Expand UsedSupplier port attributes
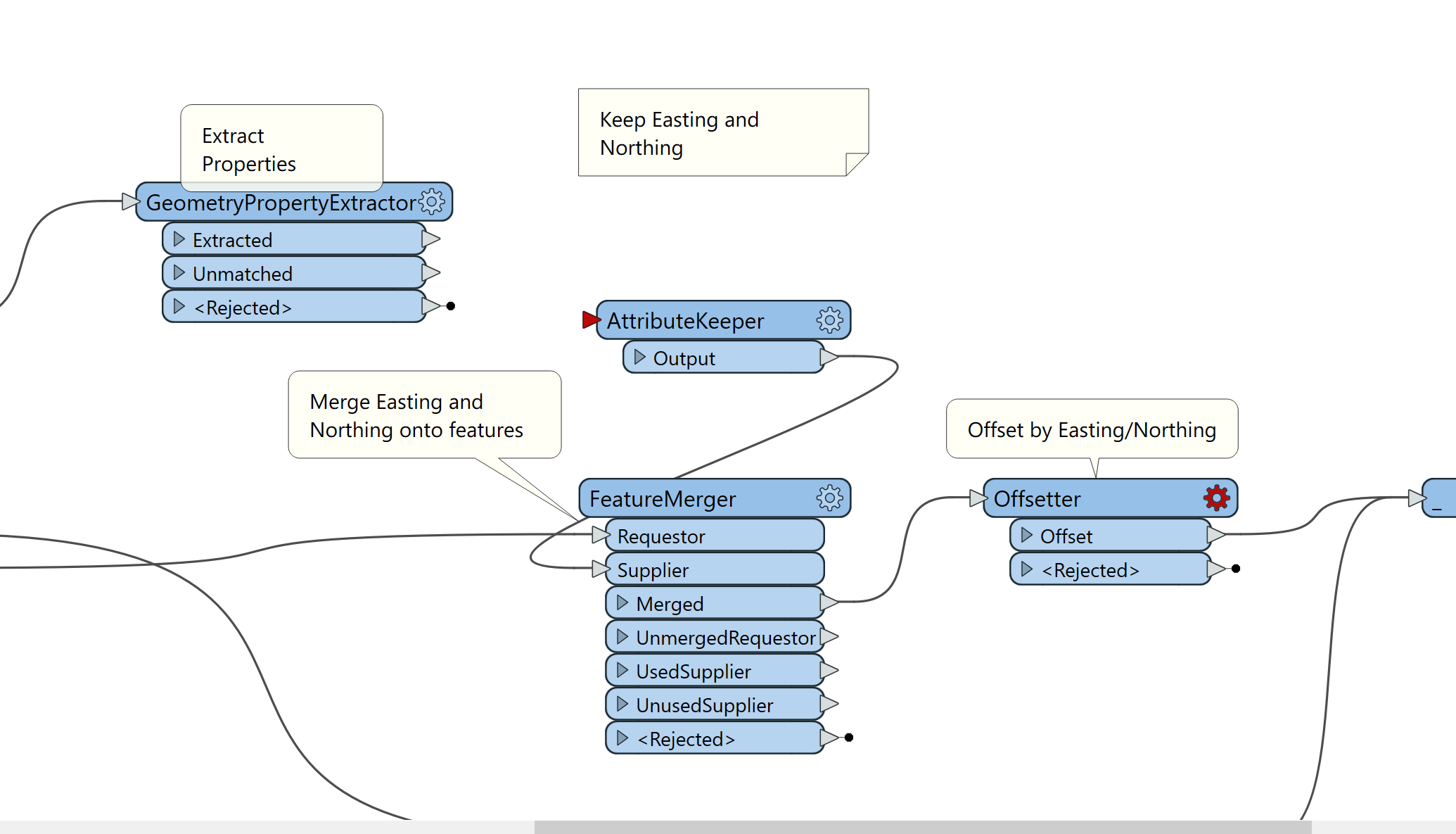The width and height of the screenshot is (1456, 834). click(622, 670)
